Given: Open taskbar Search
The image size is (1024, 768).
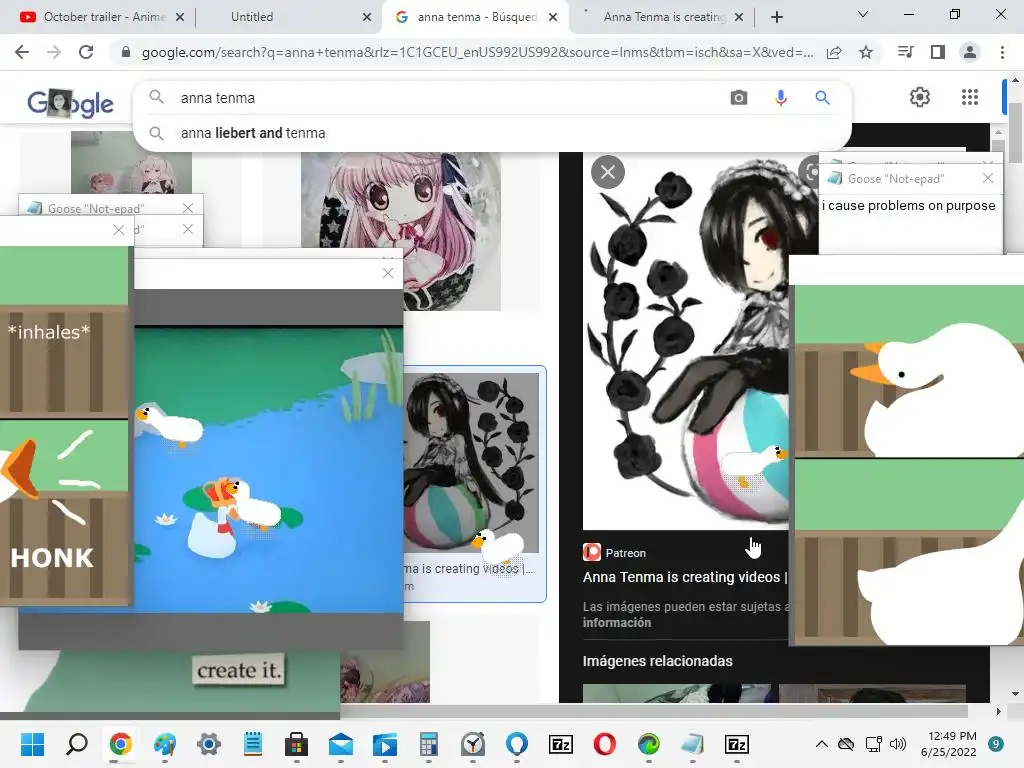Looking at the screenshot, I should (x=76, y=744).
